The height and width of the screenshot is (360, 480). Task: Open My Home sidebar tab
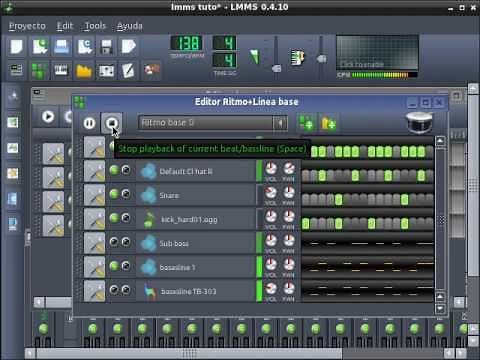(x=13, y=199)
